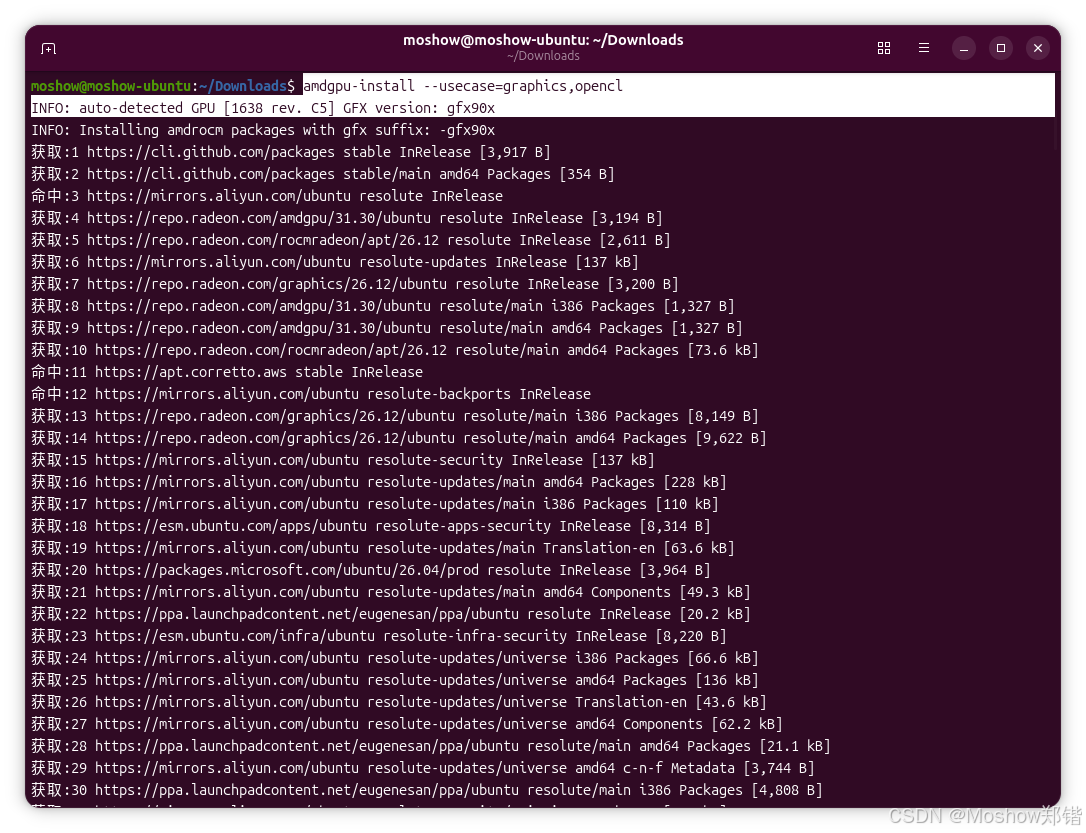The image size is (1086, 833).
Task: Open the amdgpu i386 Packages URL on line 8
Action: coord(259,306)
